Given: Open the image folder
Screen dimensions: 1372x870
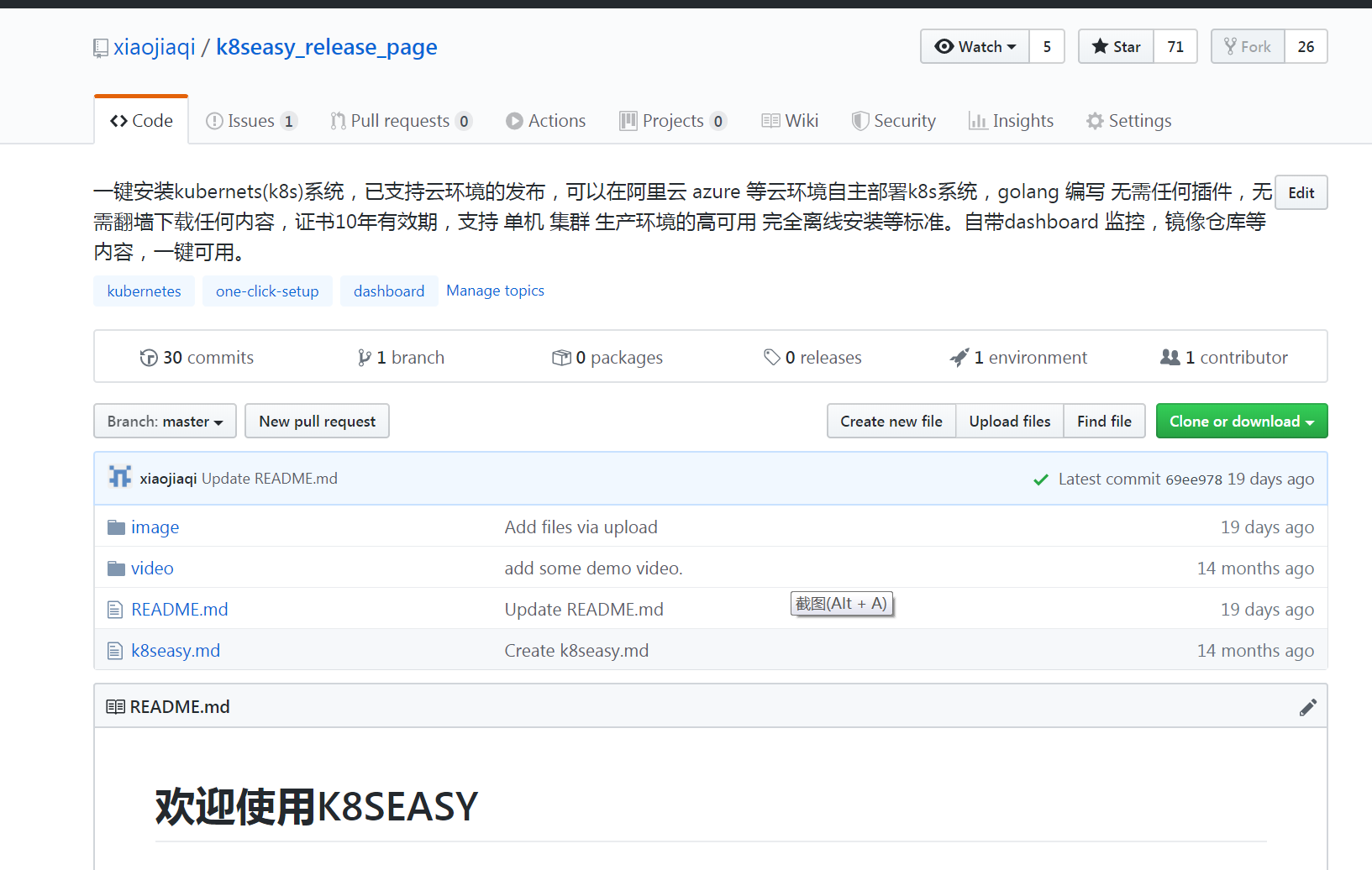Looking at the screenshot, I should (x=155, y=527).
